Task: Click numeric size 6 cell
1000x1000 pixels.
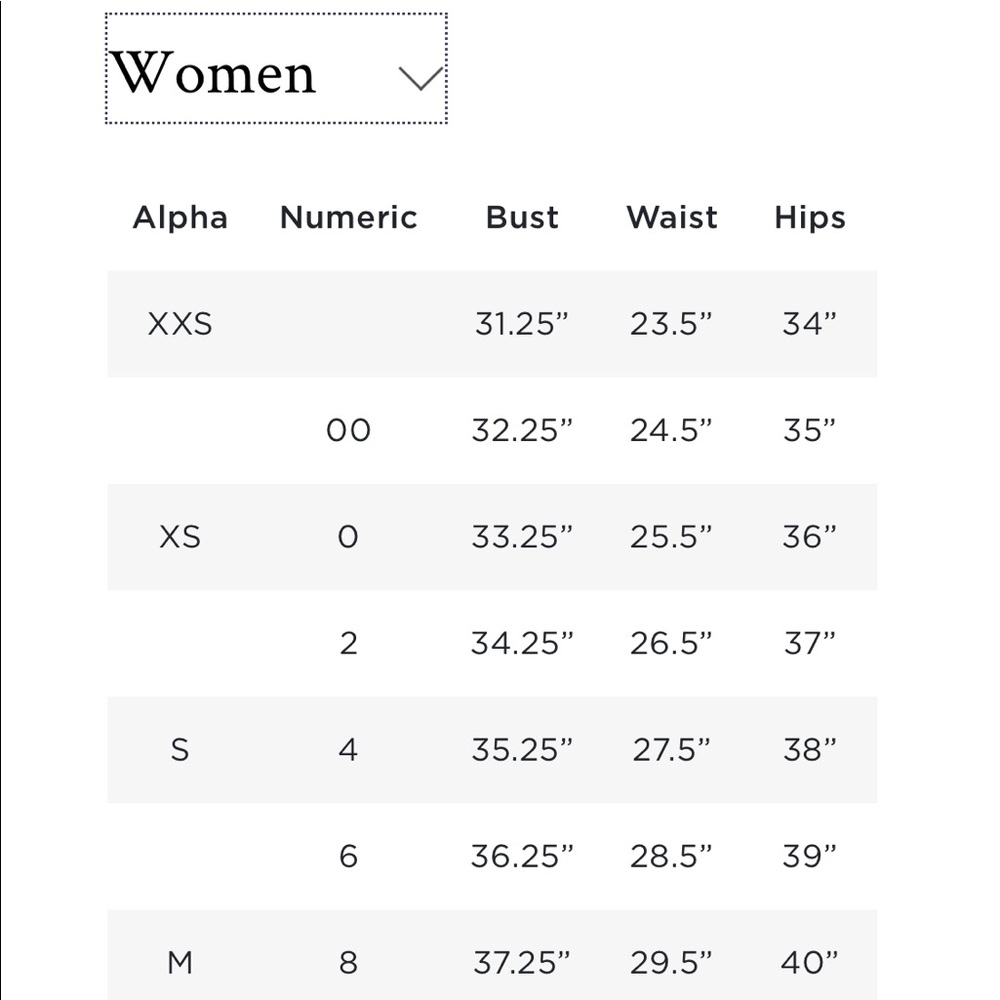Action: coord(348,856)
